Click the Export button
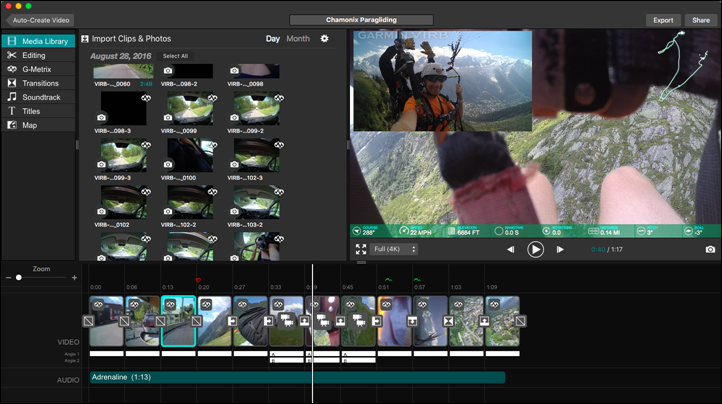The width and height of the screenshot is (722, 404). (663, 20)
